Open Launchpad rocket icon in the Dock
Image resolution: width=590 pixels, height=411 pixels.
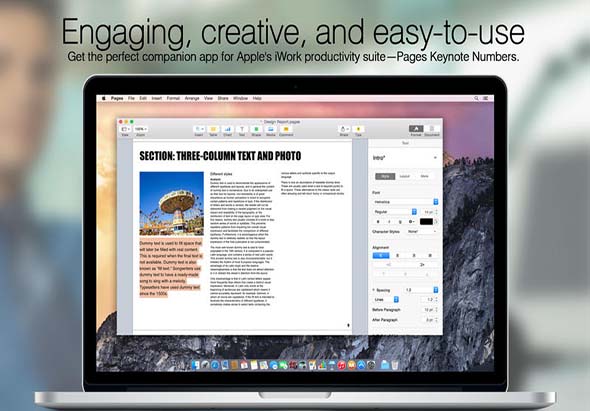[x=205, y=364]
